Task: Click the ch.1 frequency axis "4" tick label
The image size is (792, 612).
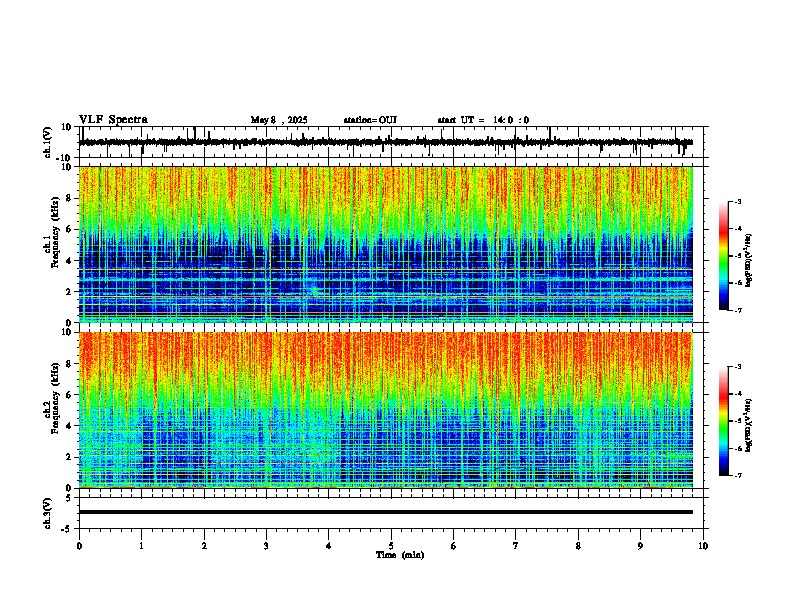Action: [x=70, y=261]
